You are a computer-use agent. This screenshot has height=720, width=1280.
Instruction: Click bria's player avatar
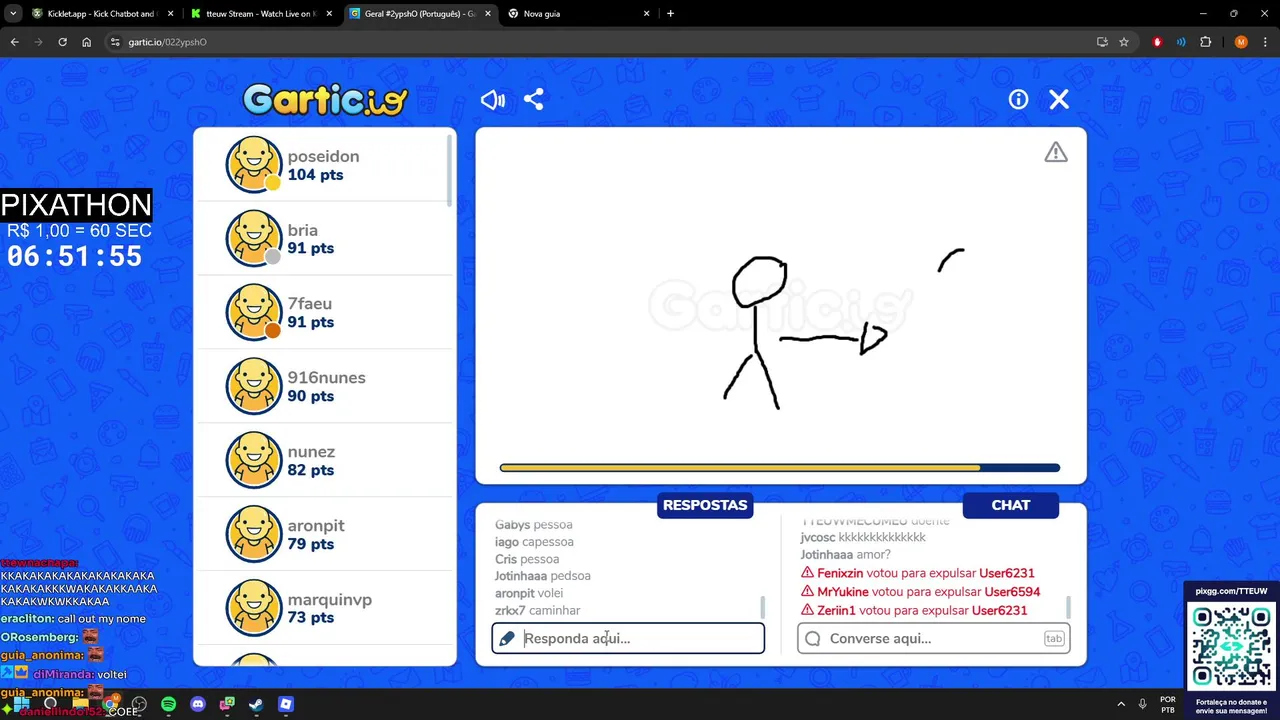coord(254,238)
